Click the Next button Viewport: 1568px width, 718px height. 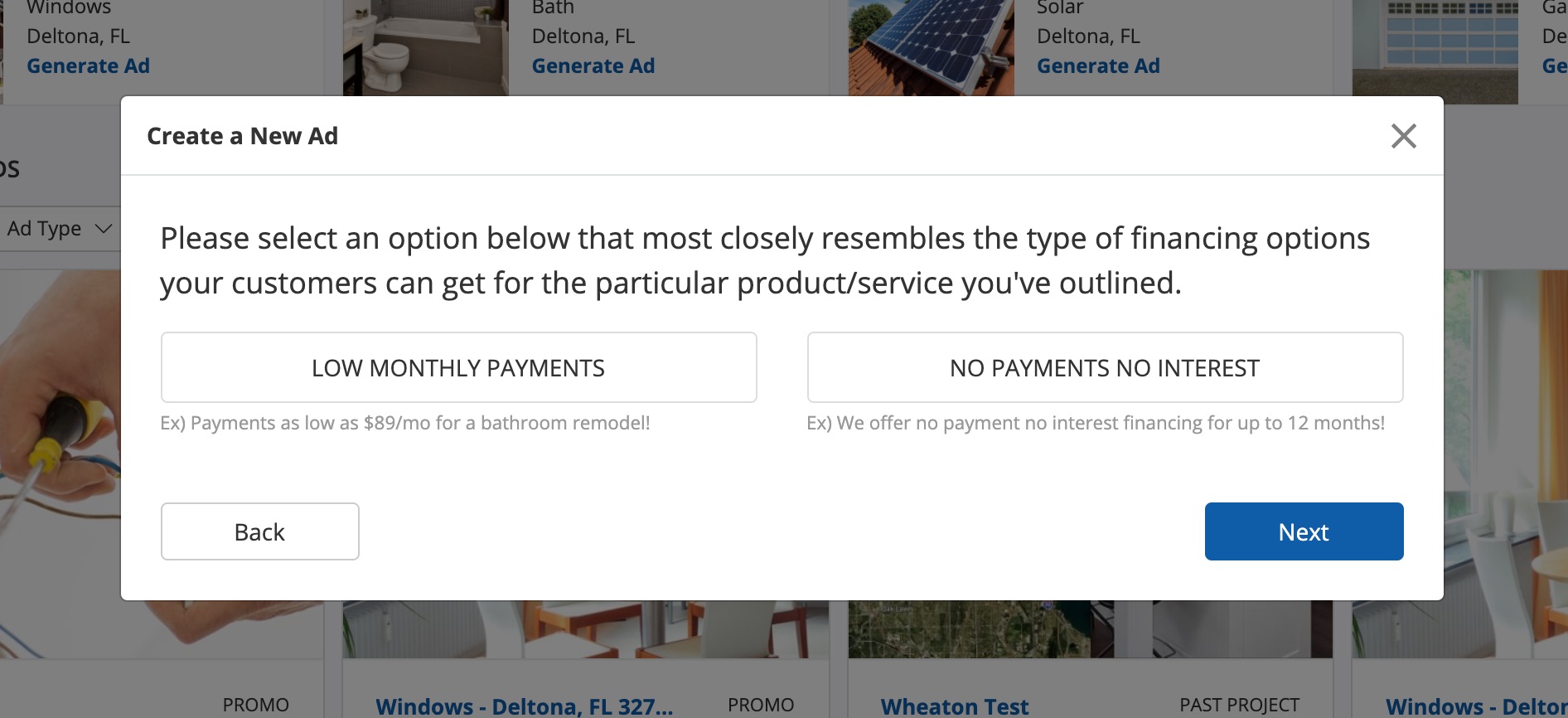click(x=1304, y=531)
